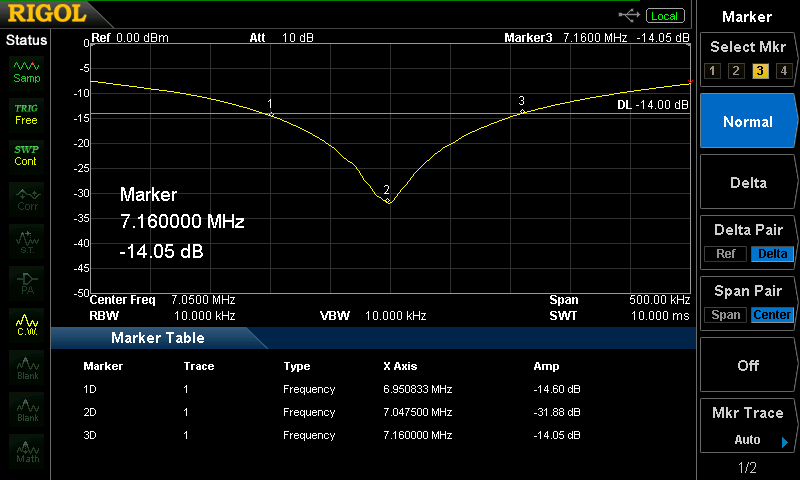Viewport: 800px width, 480px height.
Task: Click the Amp column header
Action: coord(546,366)
